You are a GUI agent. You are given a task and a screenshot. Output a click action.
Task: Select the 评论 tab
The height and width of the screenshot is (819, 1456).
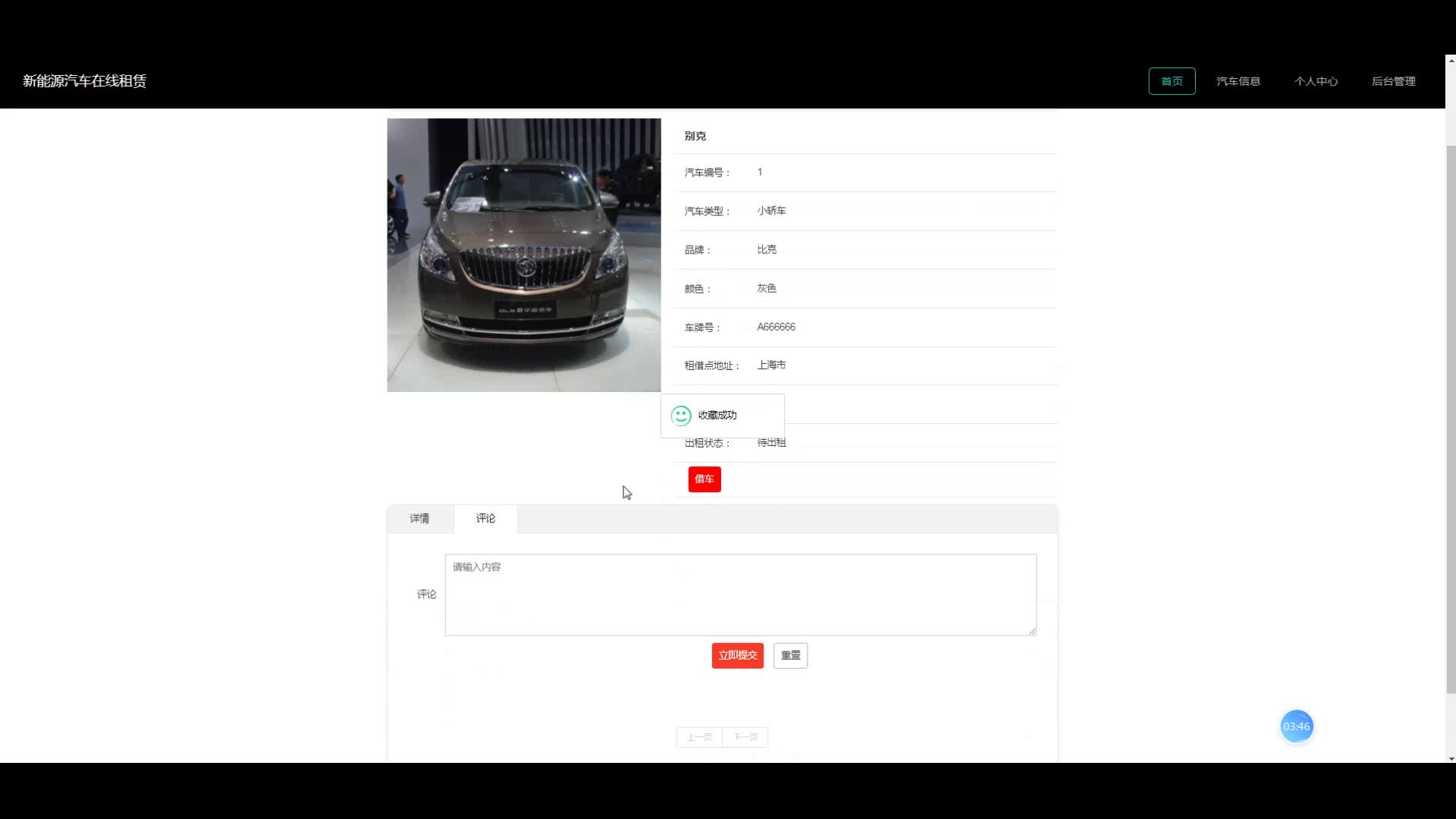tap(485, 519)
